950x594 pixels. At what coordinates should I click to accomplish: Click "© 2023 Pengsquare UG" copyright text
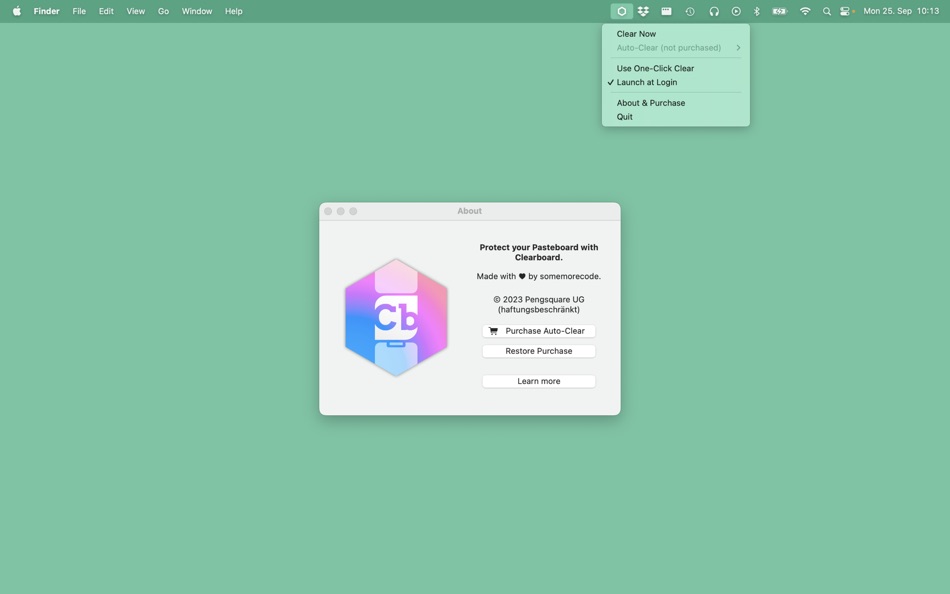tap(539, 299)
